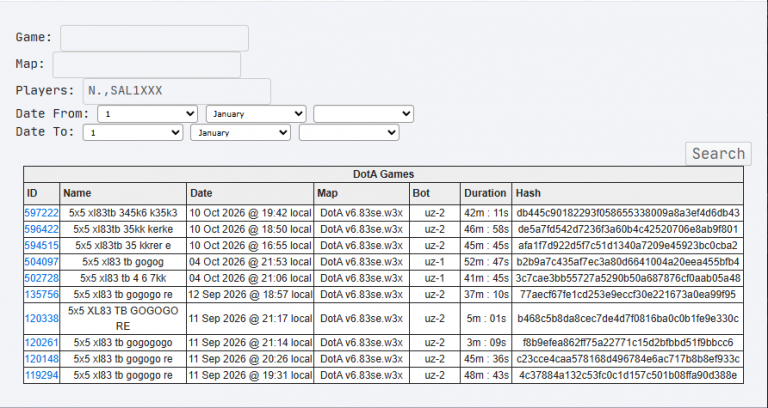Open the Date From month dropdown

[x=256, y=114]
